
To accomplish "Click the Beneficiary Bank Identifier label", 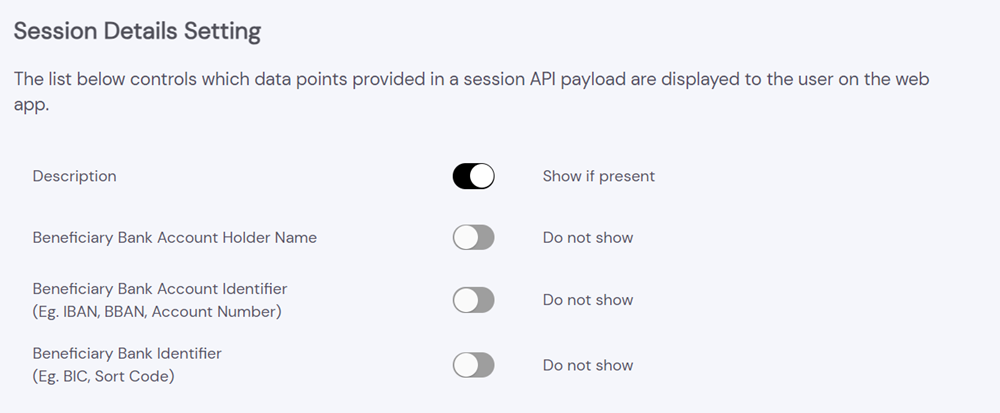I will (127, 353).
